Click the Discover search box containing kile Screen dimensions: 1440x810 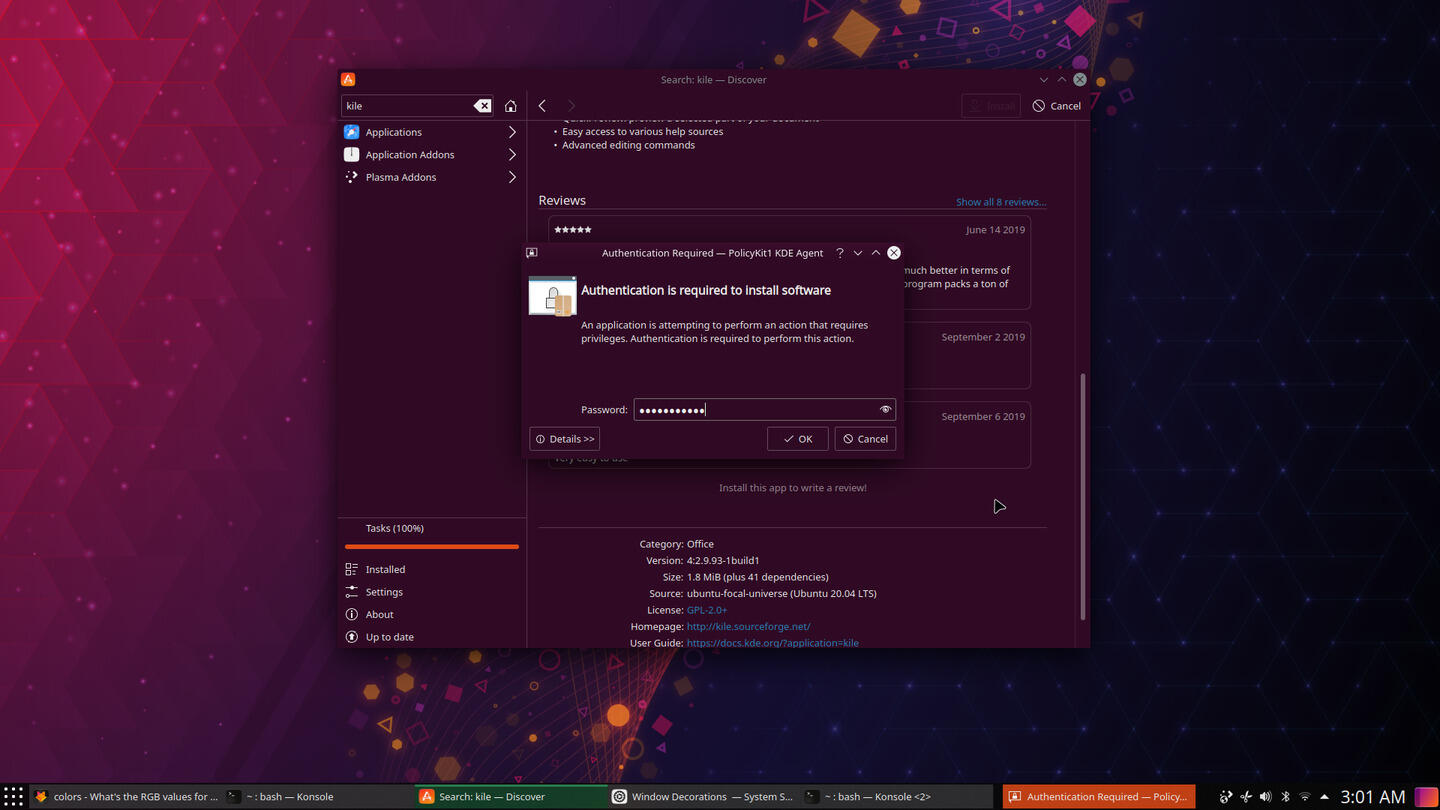pos(417,106)
